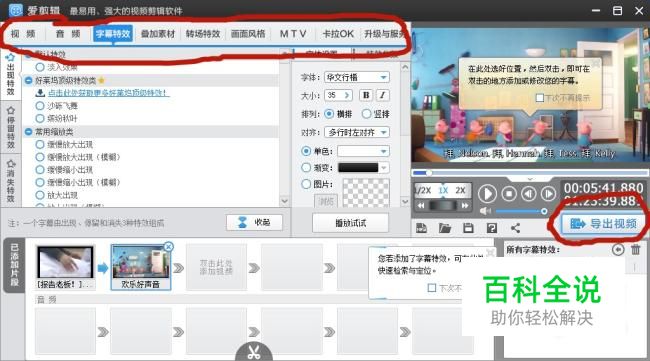Viewport: 650px width, 361px height.
Task: Click the download icon beside the Hollywood effects link
Action: [40, 93]
